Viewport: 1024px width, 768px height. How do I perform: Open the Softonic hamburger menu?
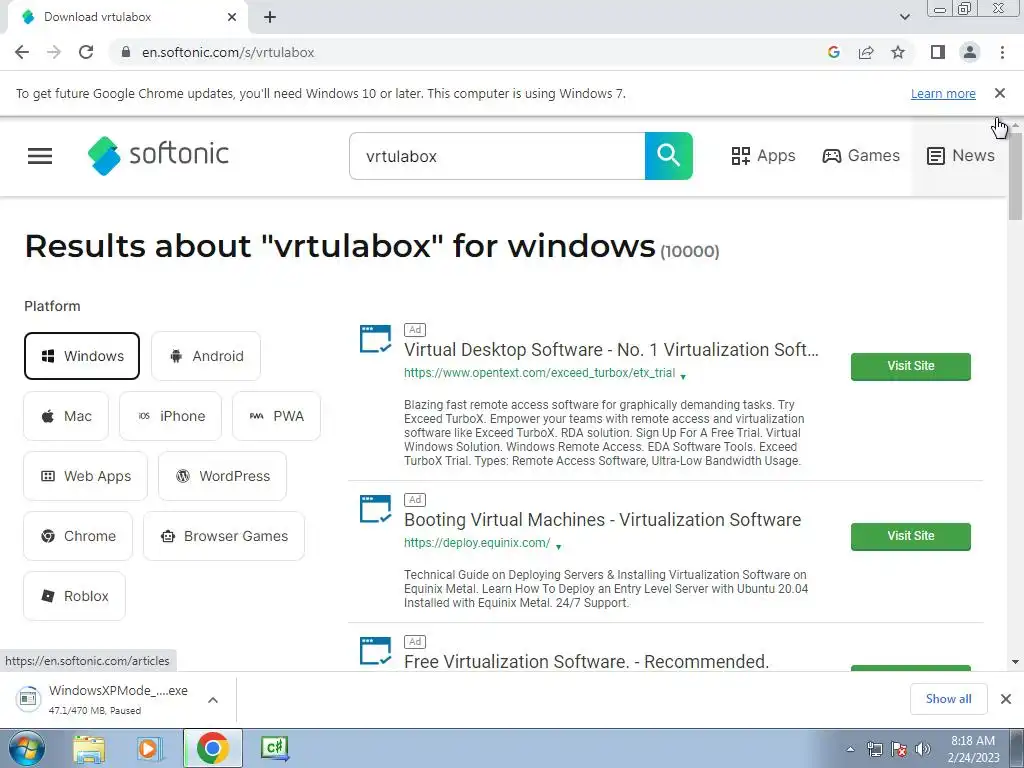pyautogui.click(x=40, y=156)
